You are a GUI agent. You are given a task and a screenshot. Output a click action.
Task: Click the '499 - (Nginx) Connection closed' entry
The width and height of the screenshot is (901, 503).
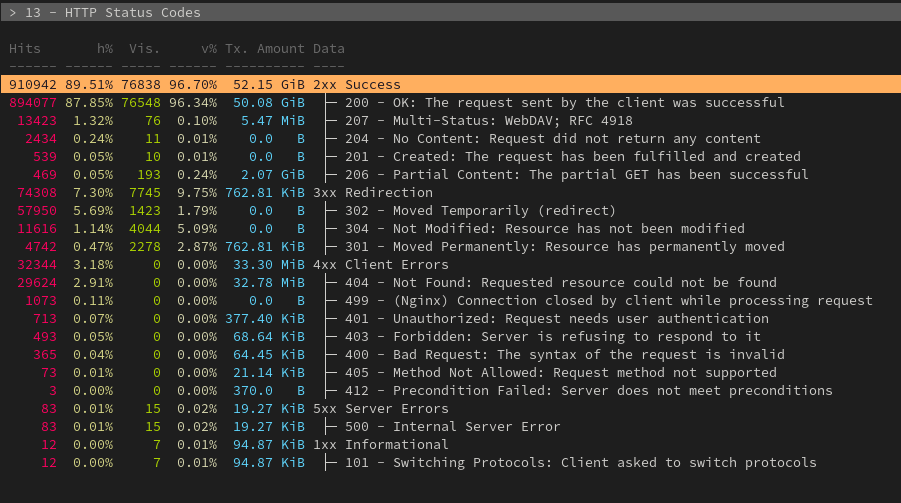(x=608, y=301)
